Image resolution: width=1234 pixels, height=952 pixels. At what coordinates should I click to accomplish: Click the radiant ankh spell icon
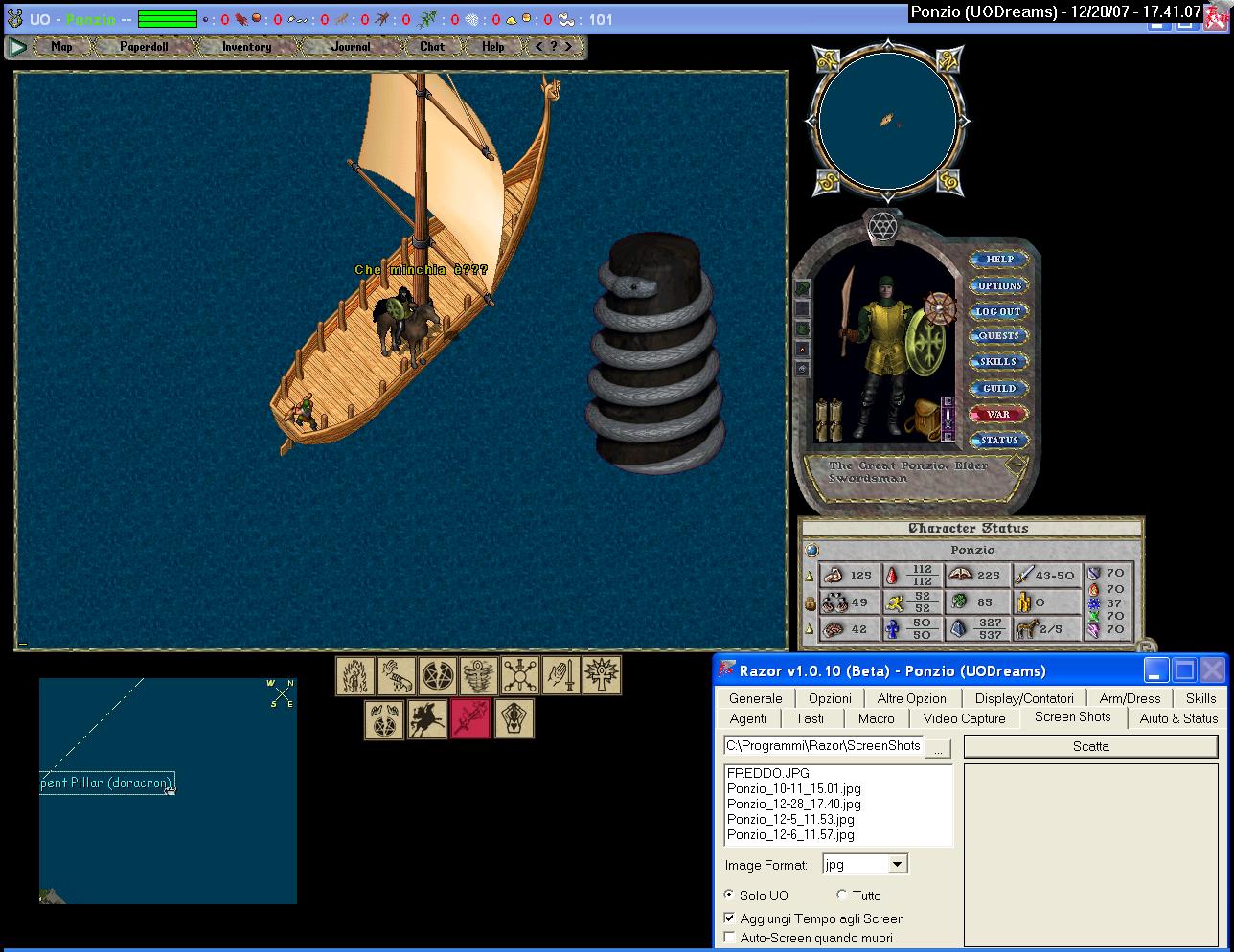(602, 675)
